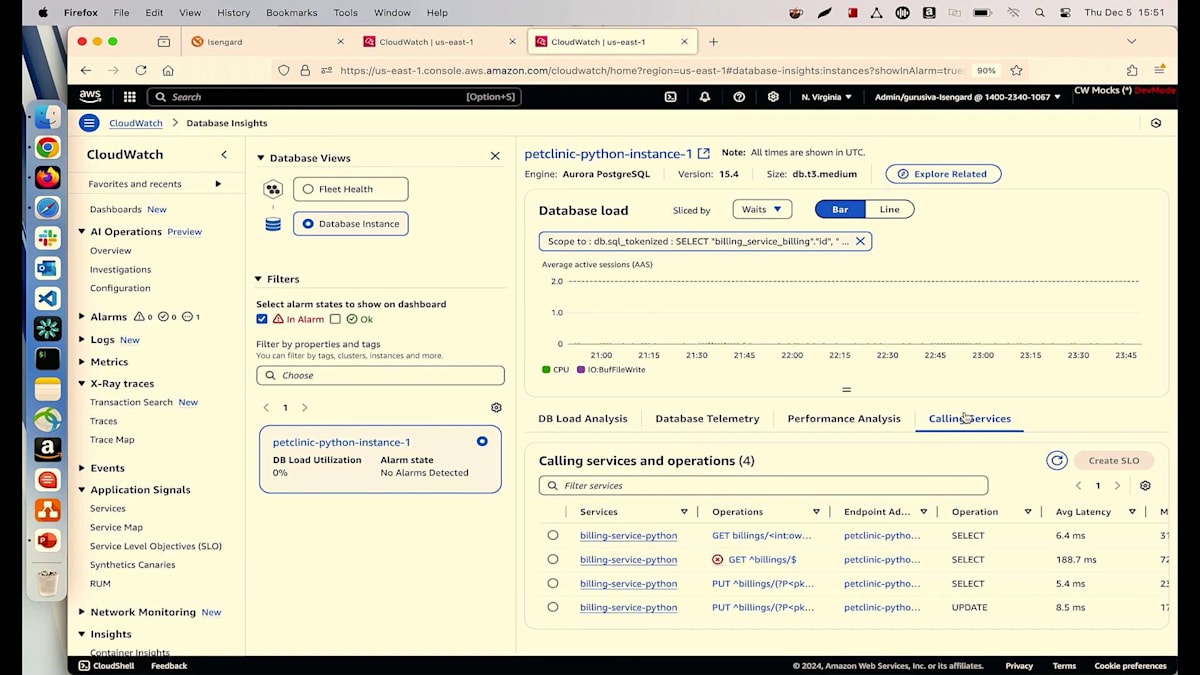The image size is (1200, 675).
Task: Open the DB Load Analysis tab
Action: pos(583,418)
